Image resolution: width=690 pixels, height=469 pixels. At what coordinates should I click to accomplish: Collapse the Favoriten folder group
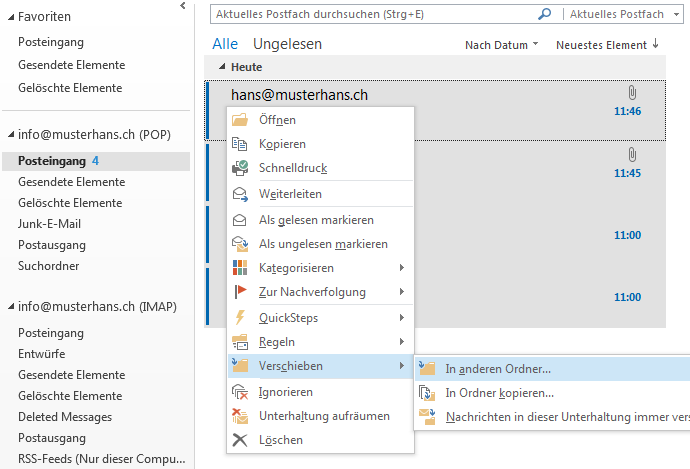click(9, 17)
